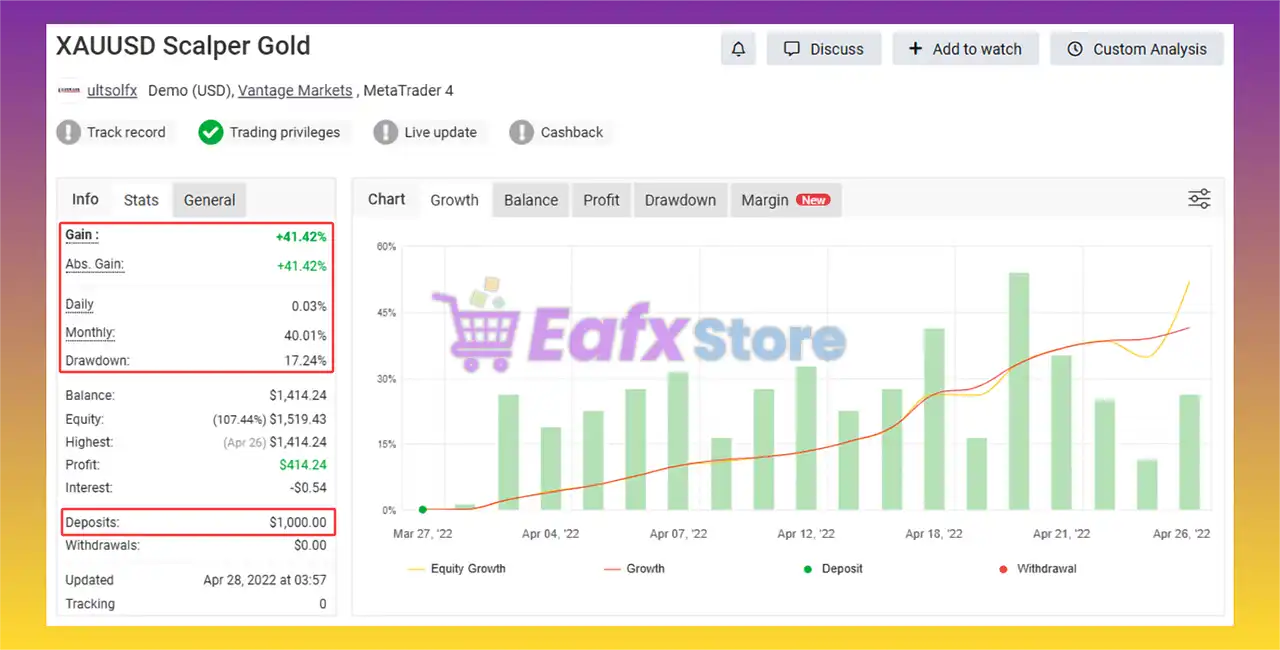1280x650 pixels.
Task: Click the Cashback status icon
Action: pyautogui.click(x=522, y=132)
